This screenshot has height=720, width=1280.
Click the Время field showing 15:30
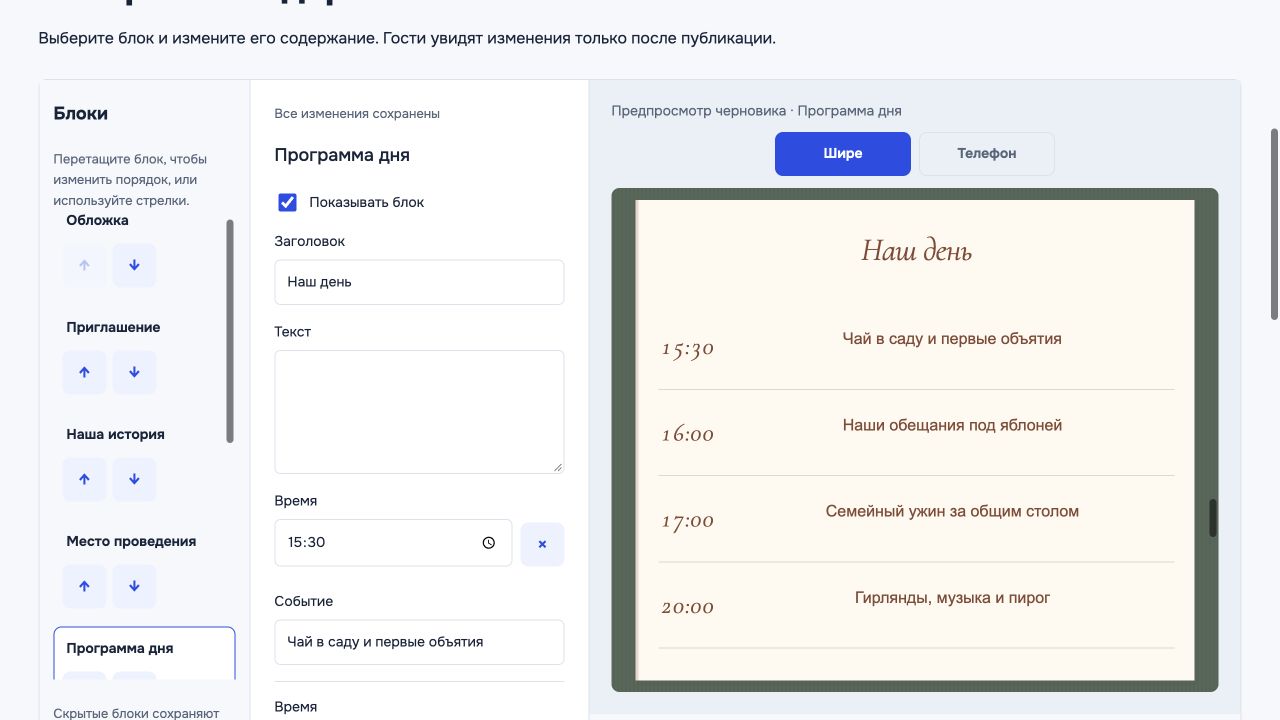[393, 543]
